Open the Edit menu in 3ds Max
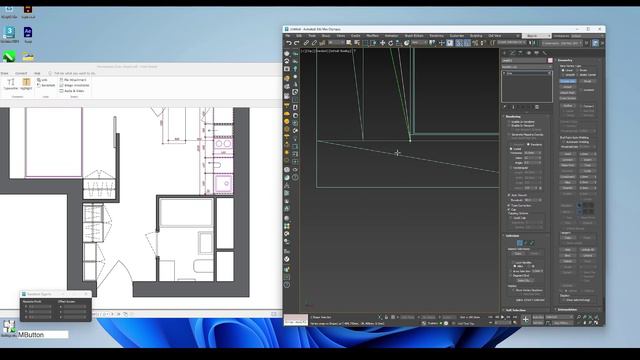 299,36
